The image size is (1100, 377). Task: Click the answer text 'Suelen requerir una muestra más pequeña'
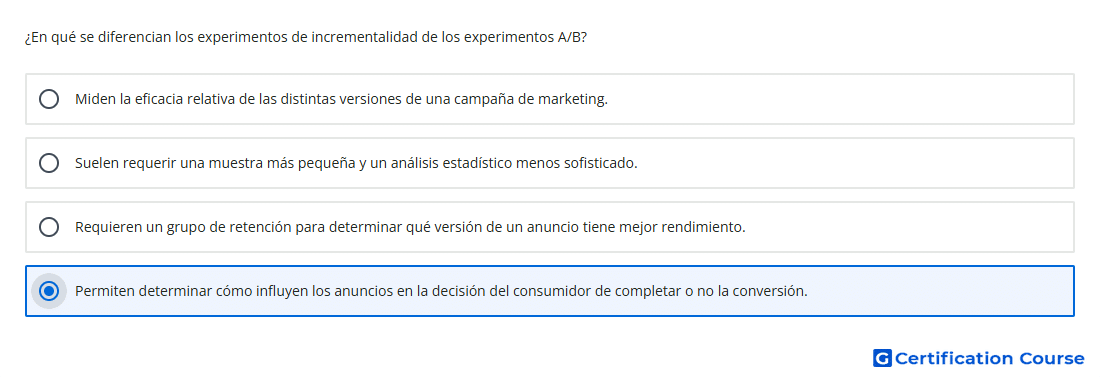(x=356, y=164)
